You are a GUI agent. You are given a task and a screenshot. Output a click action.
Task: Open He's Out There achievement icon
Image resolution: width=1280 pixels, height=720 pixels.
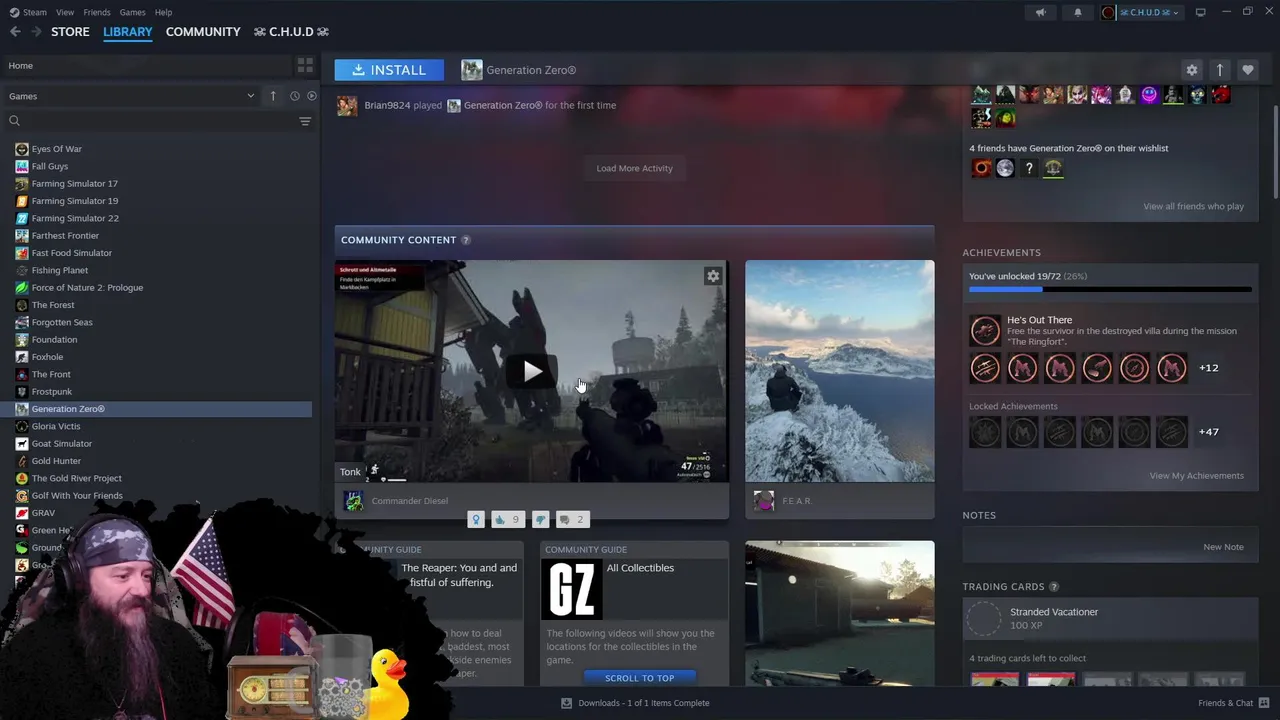tap(985, 330)
